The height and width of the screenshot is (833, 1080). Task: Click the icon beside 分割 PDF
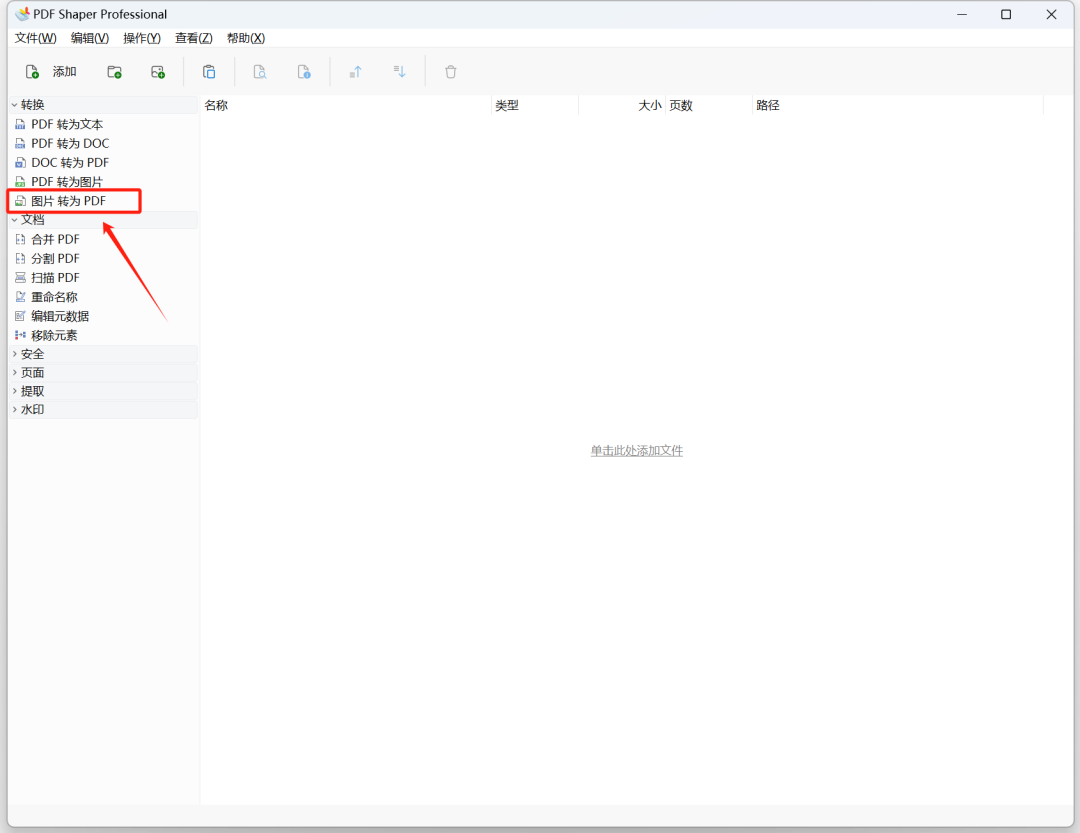point(20,259)
